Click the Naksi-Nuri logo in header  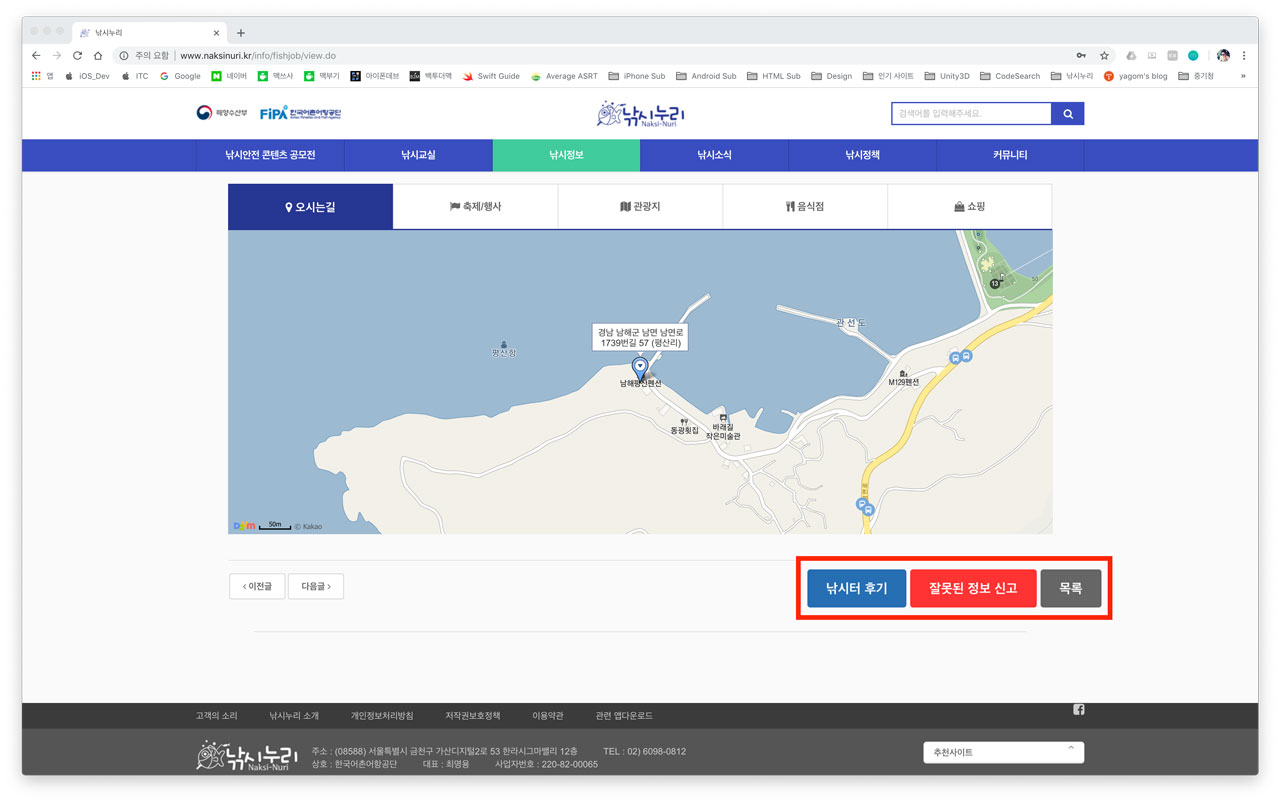(640, 114)
